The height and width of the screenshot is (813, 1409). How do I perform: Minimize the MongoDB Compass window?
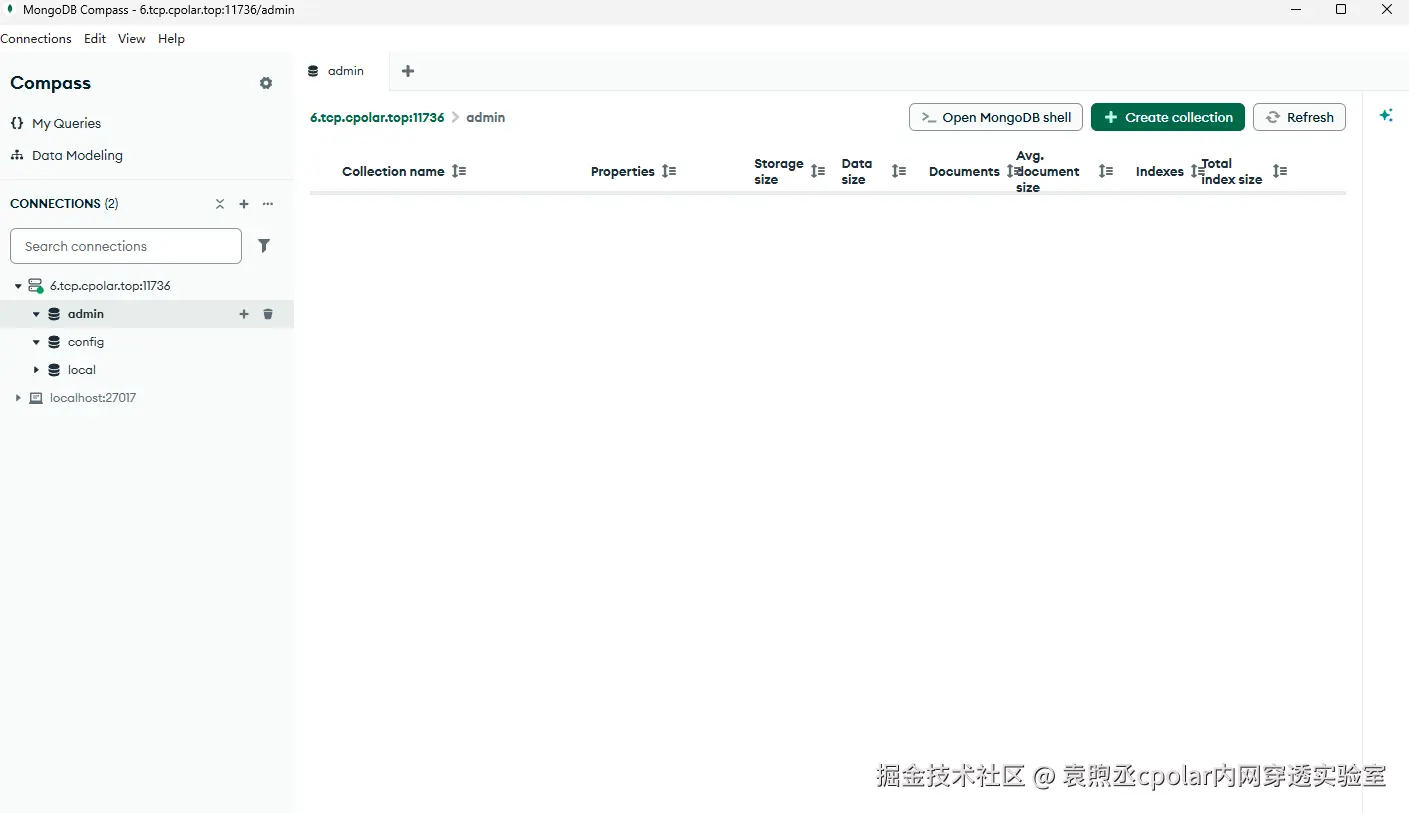[1297, 9]
